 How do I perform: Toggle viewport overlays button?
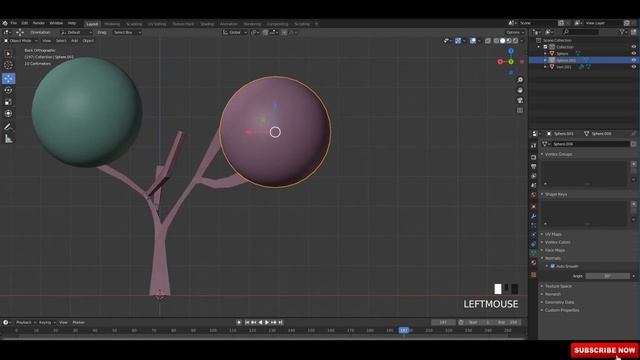pos(473,40)
